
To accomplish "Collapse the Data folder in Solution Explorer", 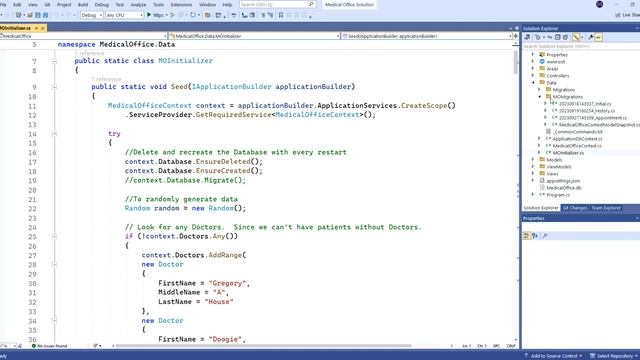I will [533, 83].
